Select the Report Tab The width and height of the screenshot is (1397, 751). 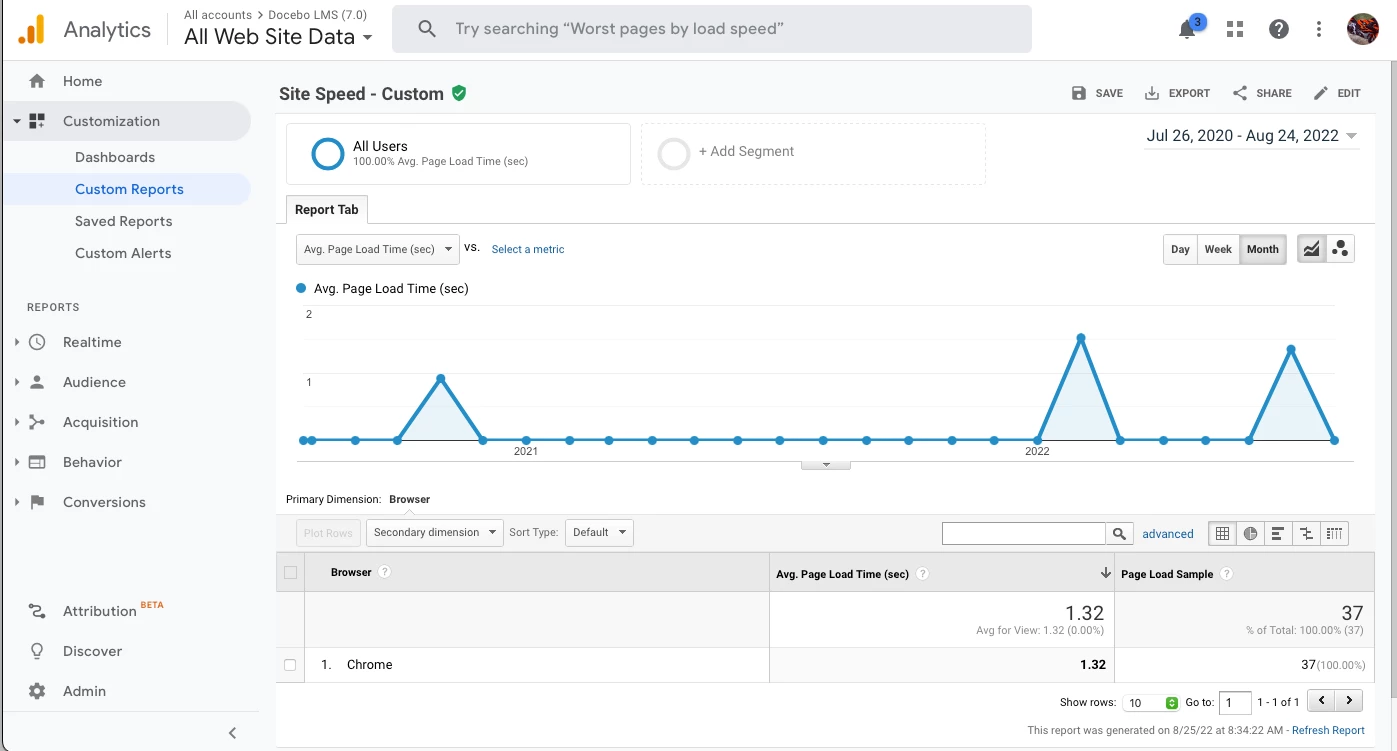[326, 210]
